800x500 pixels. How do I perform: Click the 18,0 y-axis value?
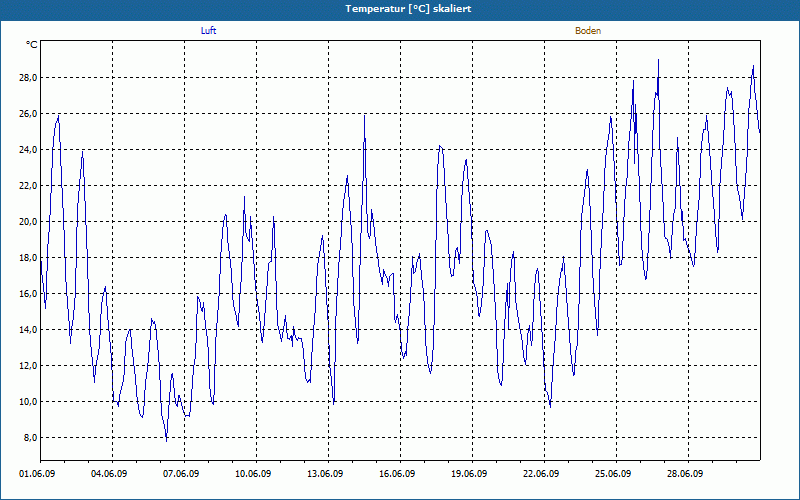(28, 258)
